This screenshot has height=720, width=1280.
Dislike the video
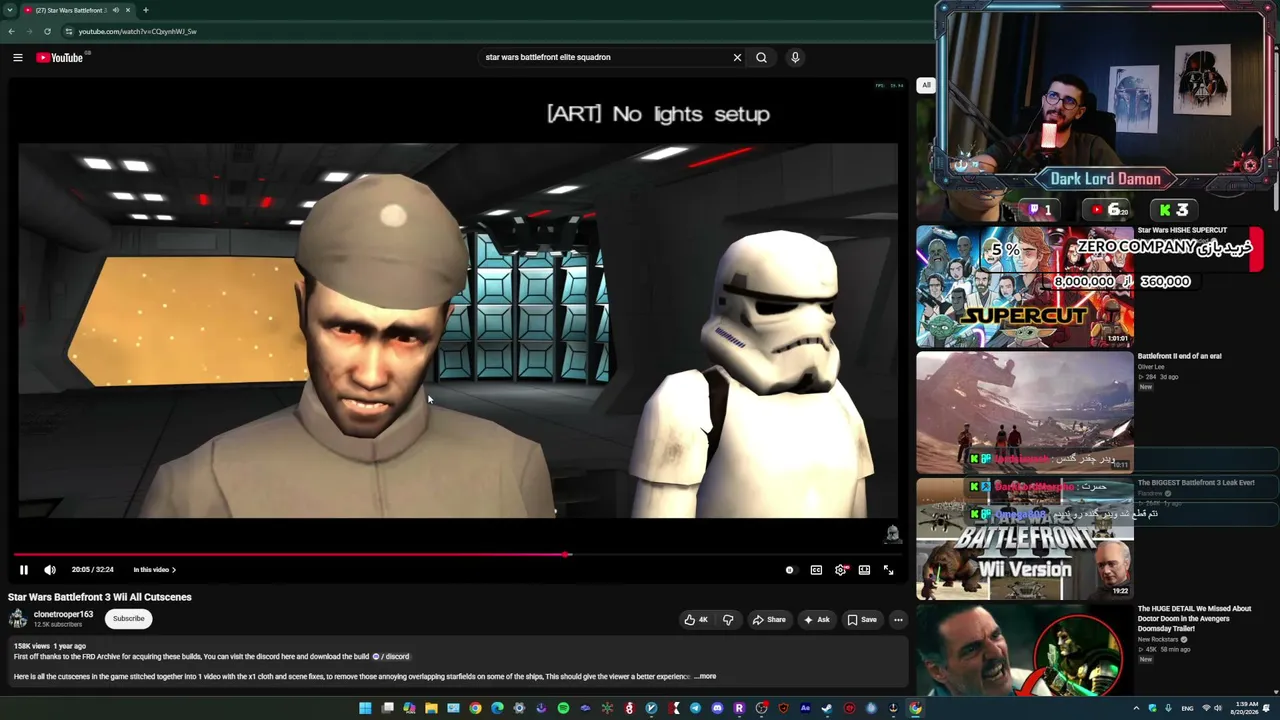[728, 620]
